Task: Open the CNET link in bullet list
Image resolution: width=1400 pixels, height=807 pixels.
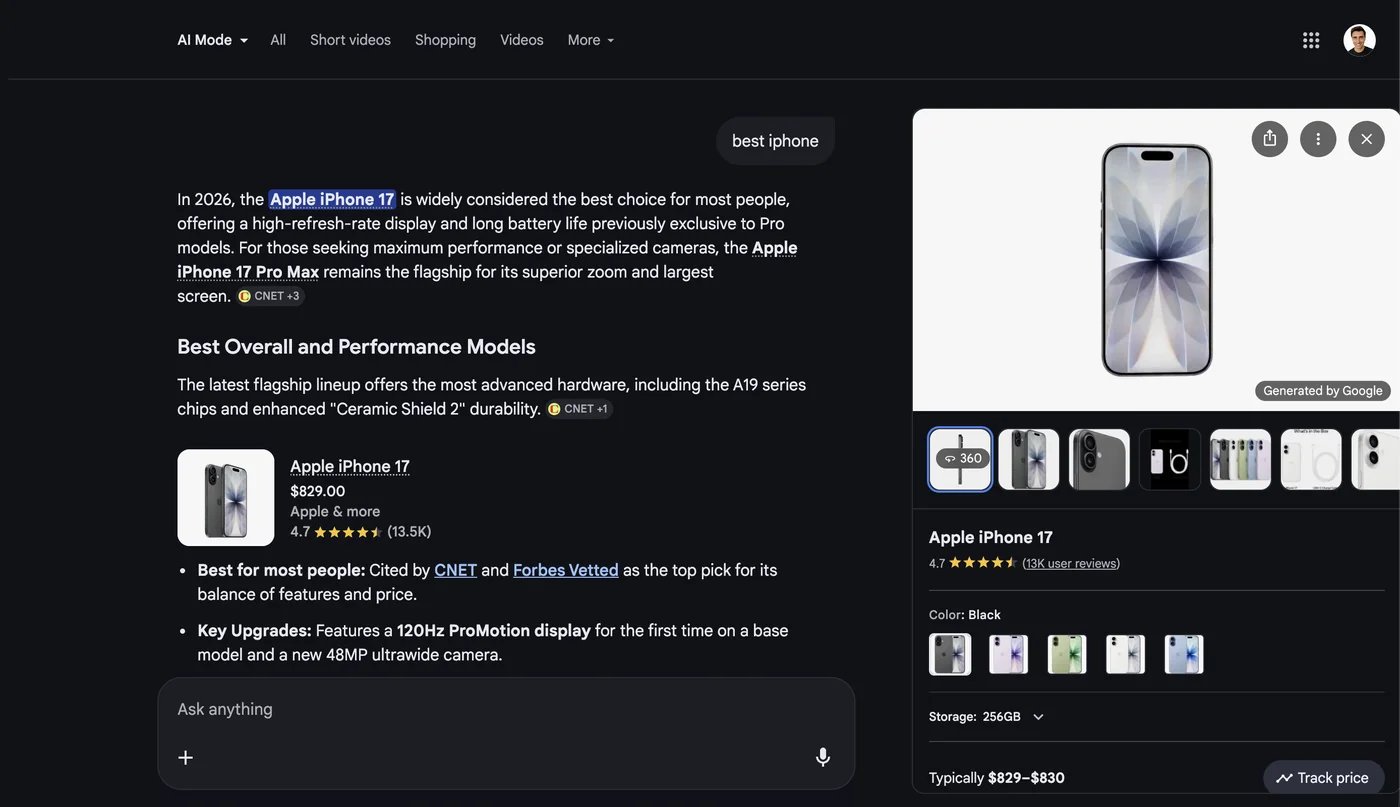Action: point(455,570)
